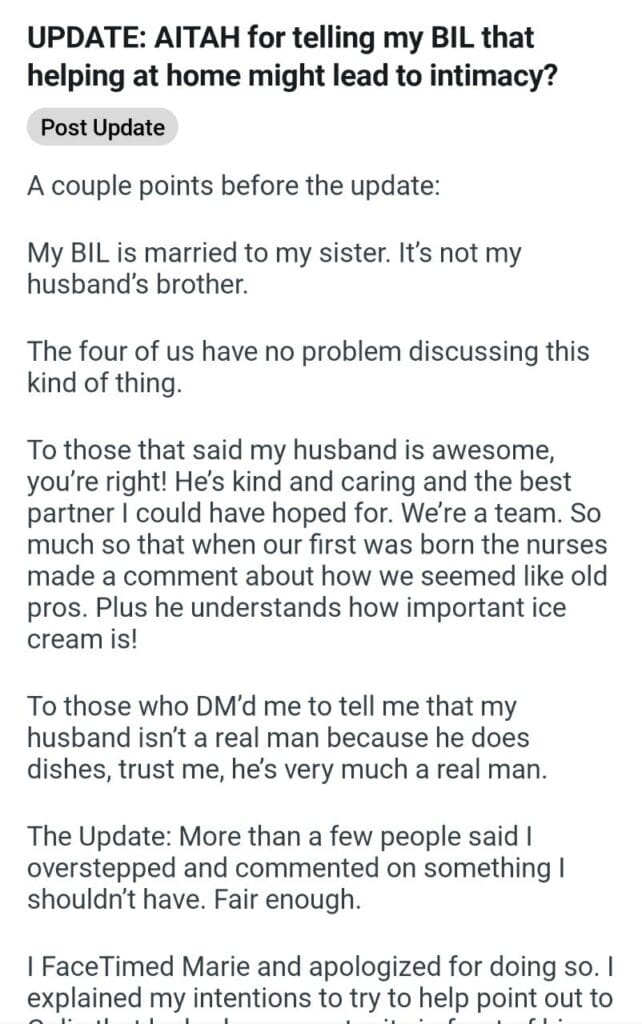Click the words "kind of thing."

pyautogui.click(x=104, y=383)
